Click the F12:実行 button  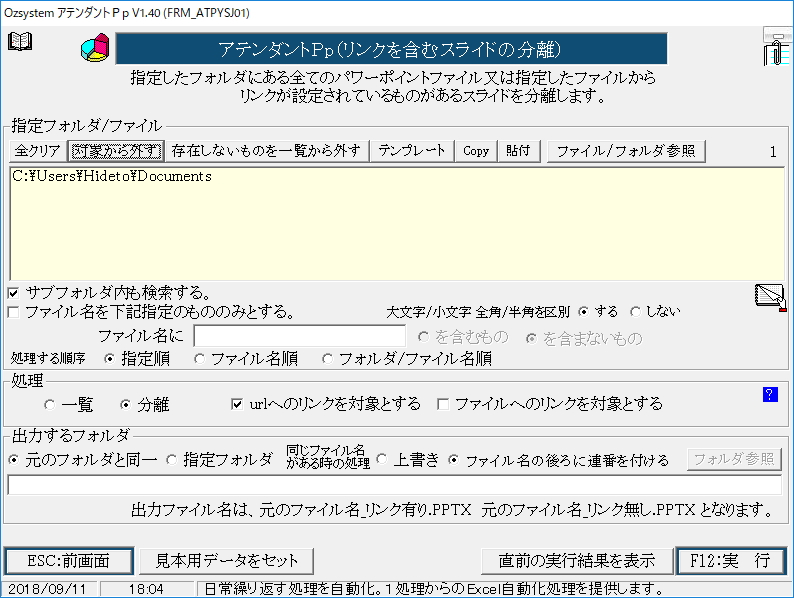[x=729, y=560]
